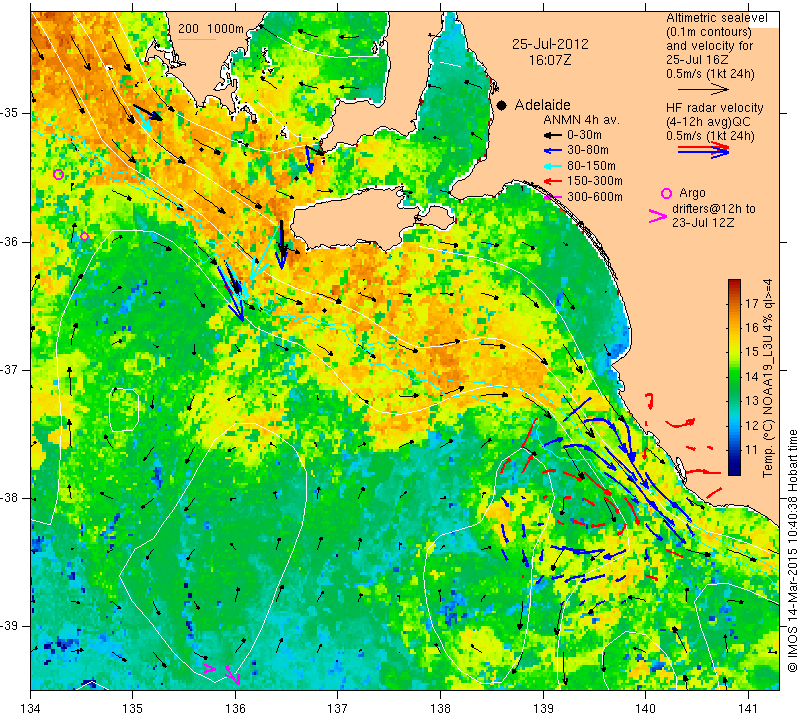Click the 14 degree colorbar tick label
This screenshot has height=720, width=800.
752,377
